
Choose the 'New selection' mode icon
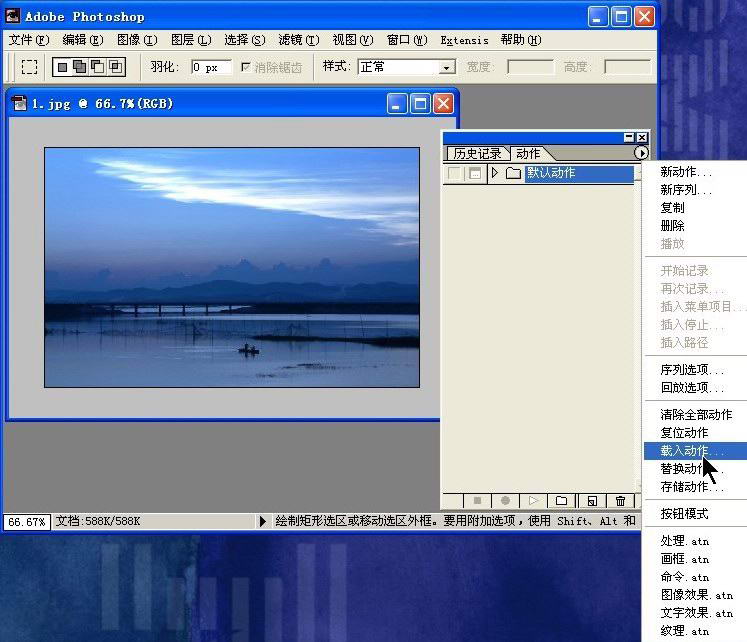63,67
